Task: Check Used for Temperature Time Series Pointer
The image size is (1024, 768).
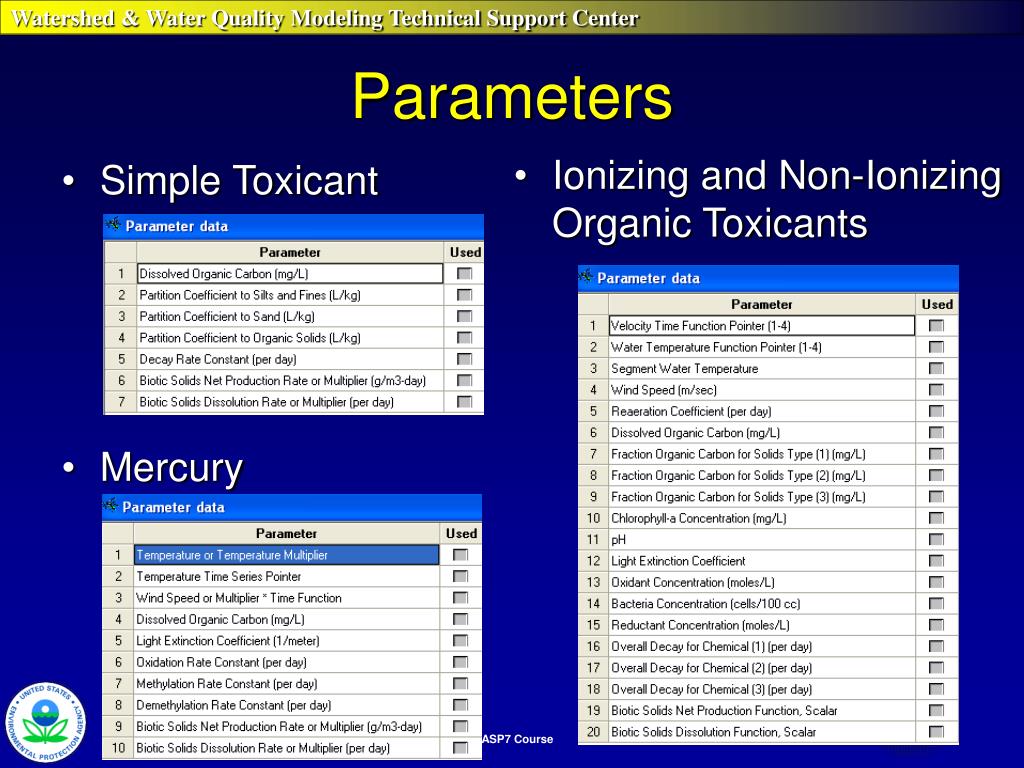Action: click(x=460, y=576)
